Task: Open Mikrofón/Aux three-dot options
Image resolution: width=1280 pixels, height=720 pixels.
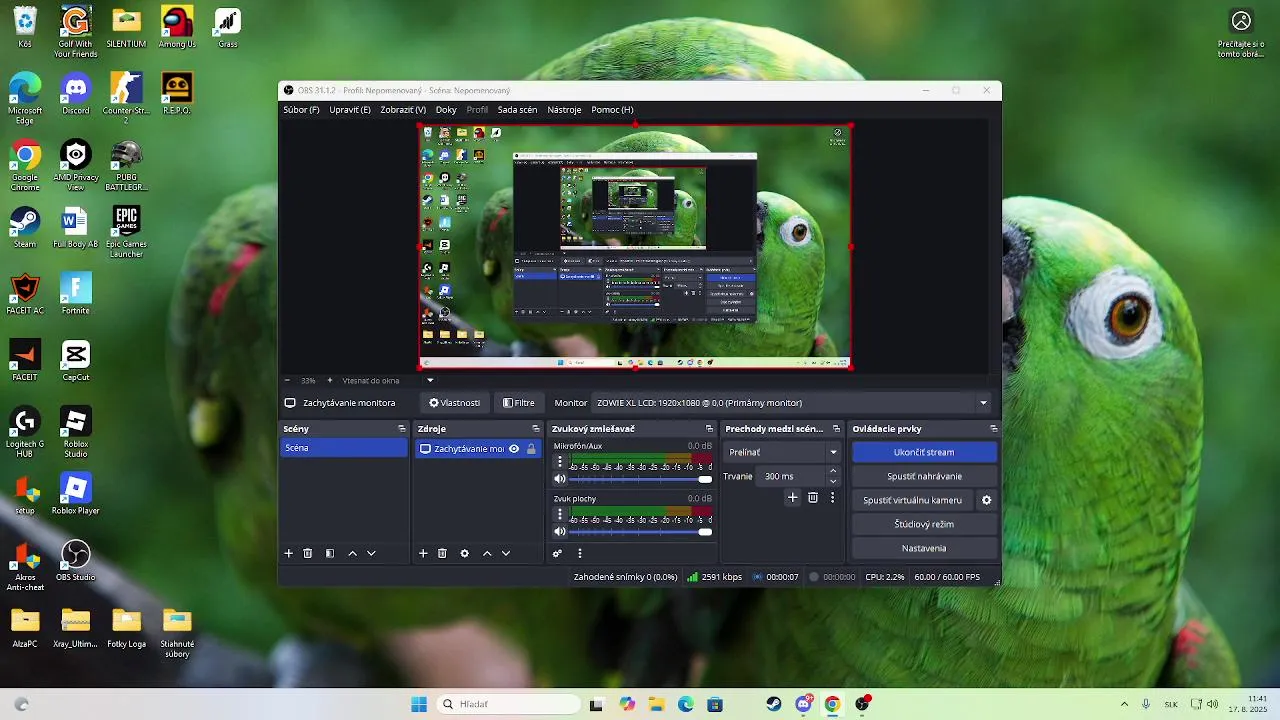Action: [x=560, y=463]
